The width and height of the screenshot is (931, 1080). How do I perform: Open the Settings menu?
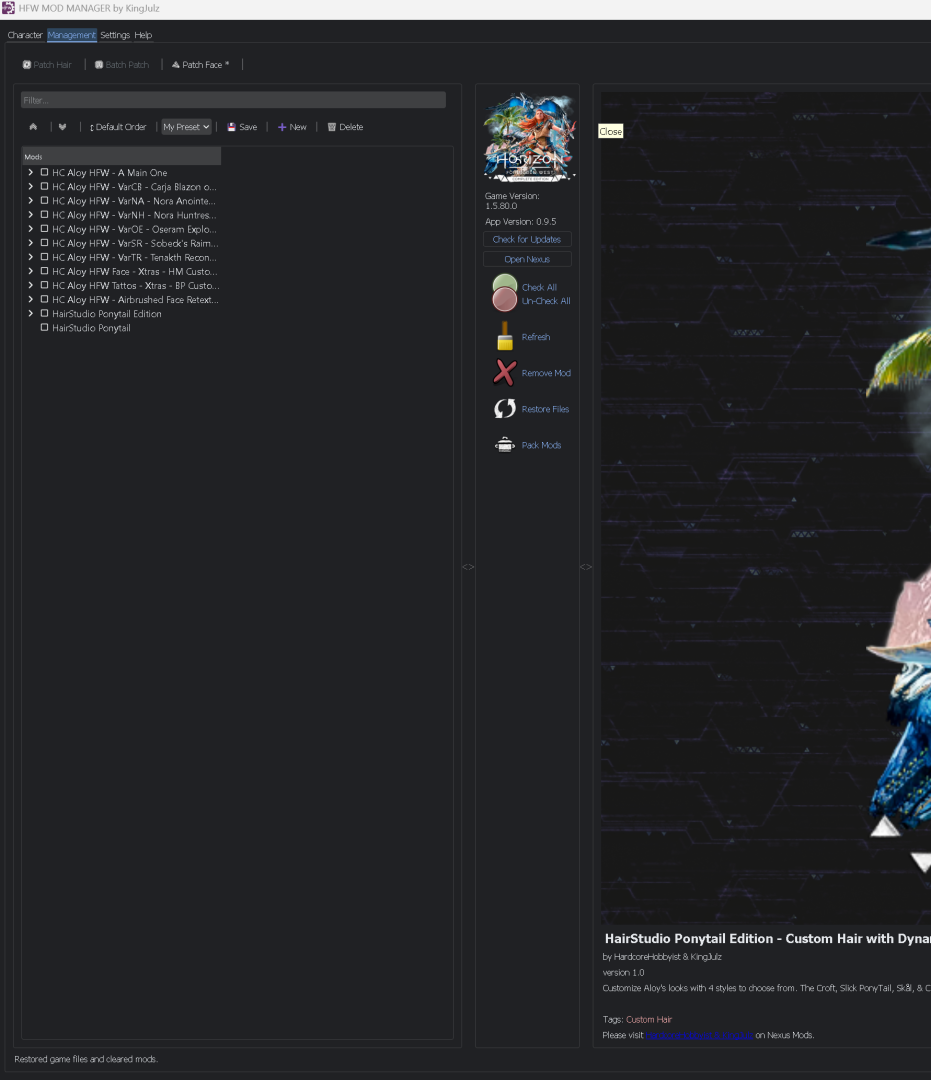tap(115, 35)
